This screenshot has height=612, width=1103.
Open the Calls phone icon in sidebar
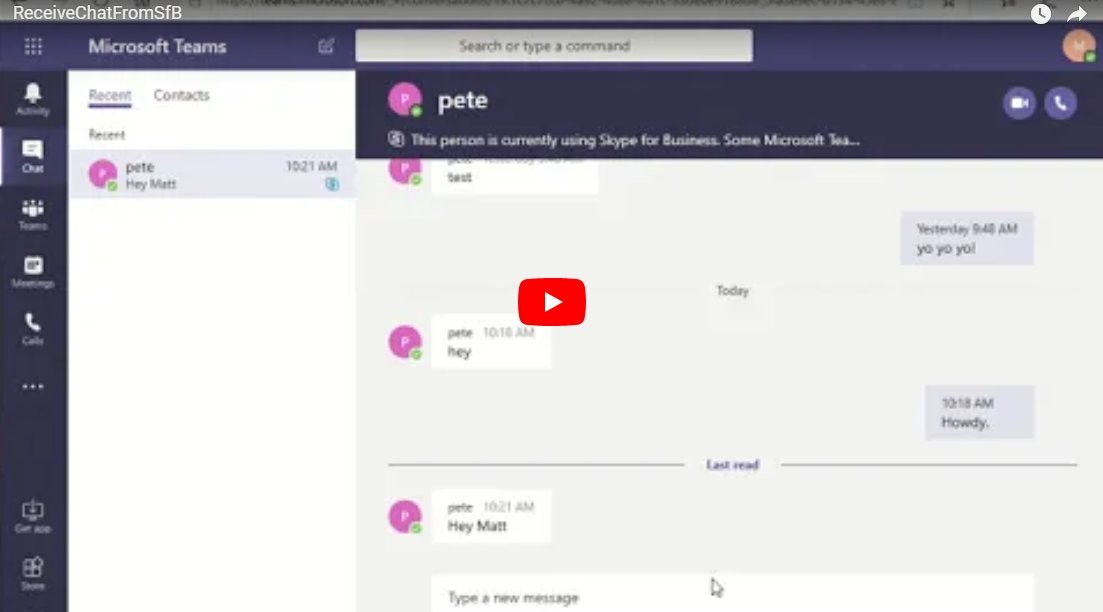(33, 328)
